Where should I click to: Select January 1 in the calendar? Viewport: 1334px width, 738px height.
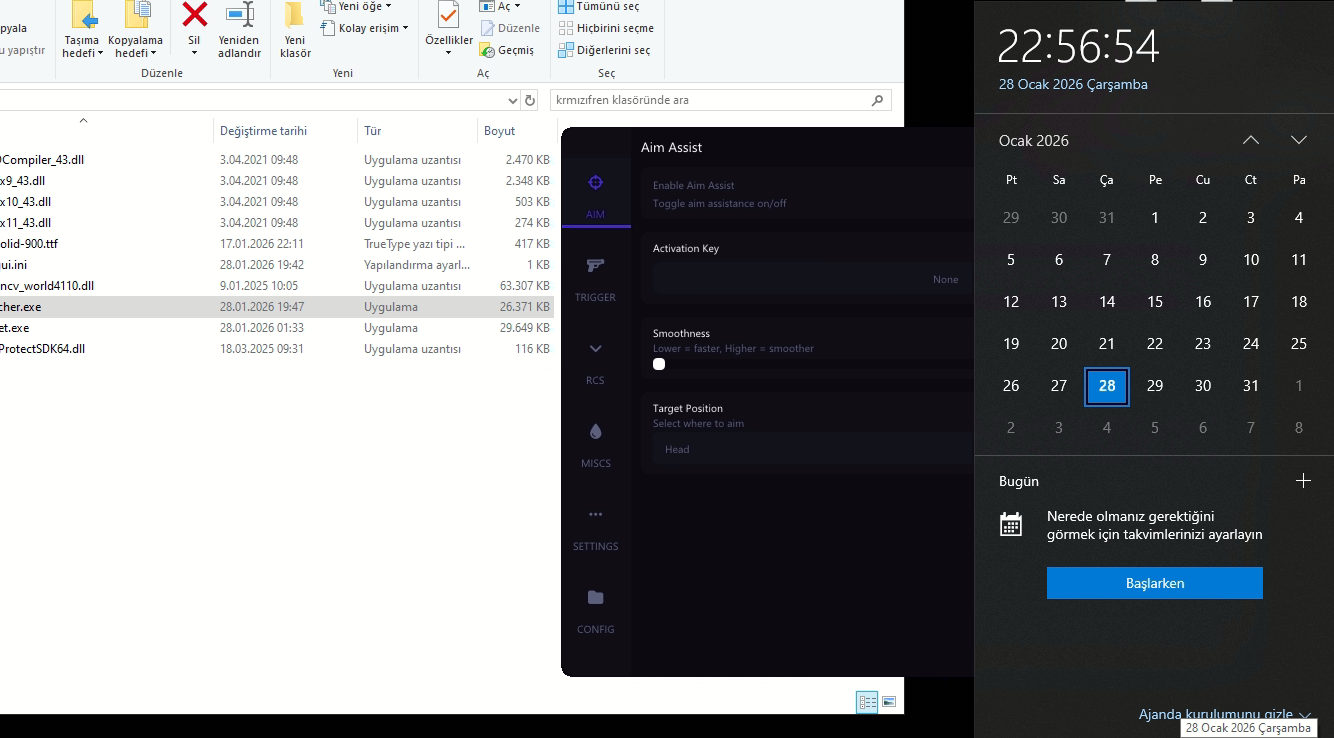(x=1155, y=218)
